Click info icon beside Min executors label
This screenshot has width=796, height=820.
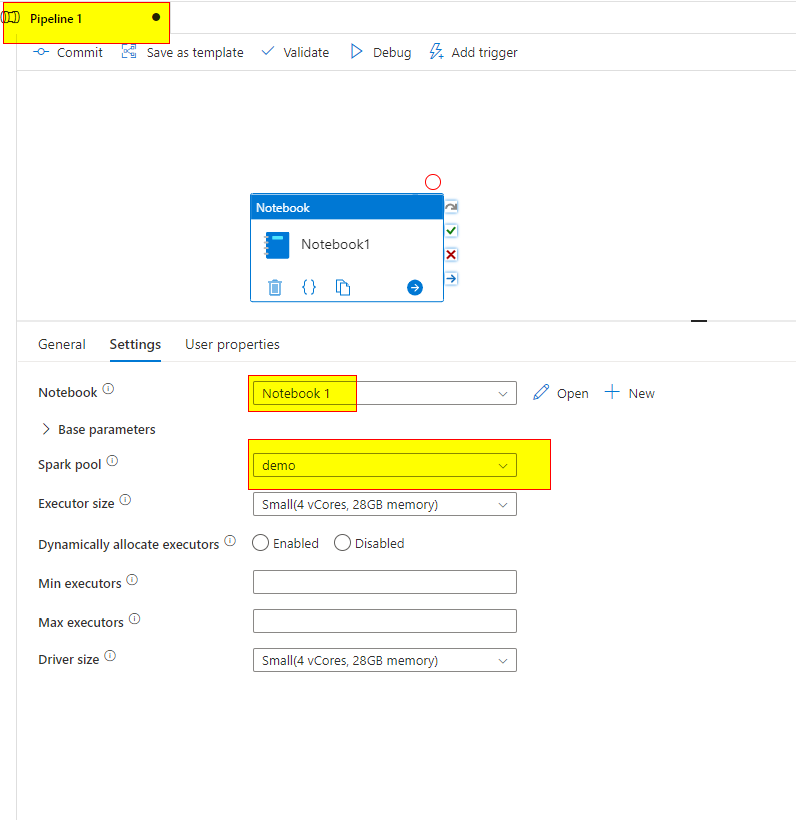(x=132, y=579)
